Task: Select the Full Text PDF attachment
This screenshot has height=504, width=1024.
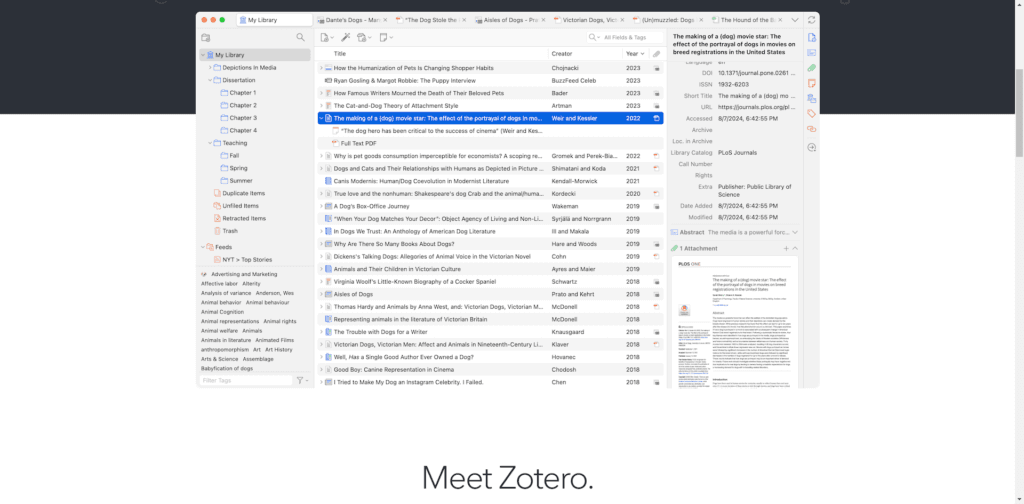Action: 359,144
